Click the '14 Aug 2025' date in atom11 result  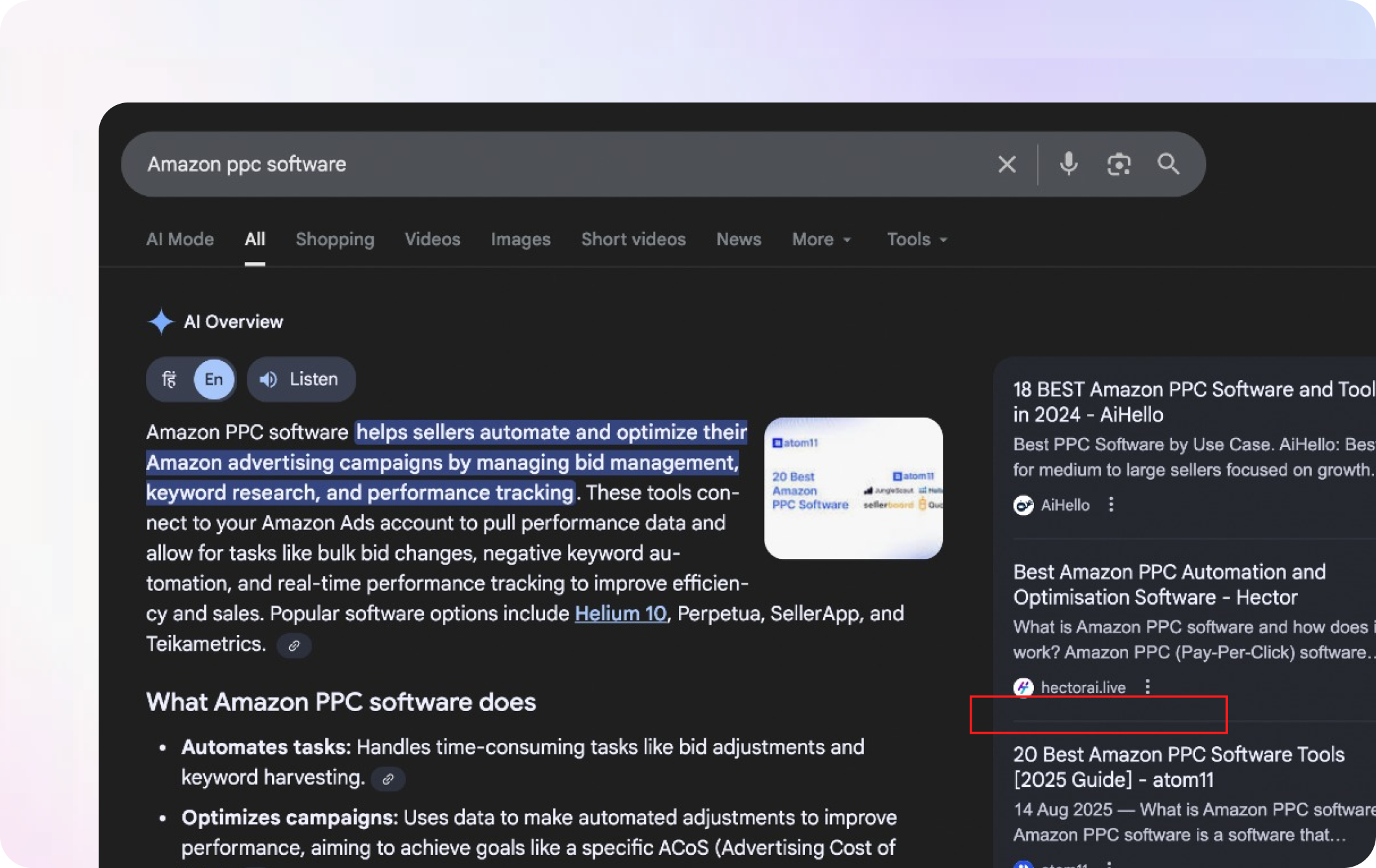coord(1063,810)
